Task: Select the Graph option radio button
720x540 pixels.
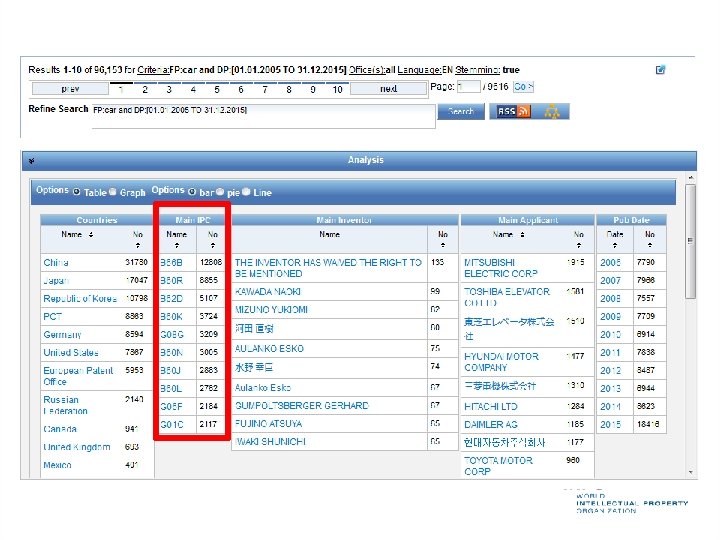Action: click(x=112, y=191)
